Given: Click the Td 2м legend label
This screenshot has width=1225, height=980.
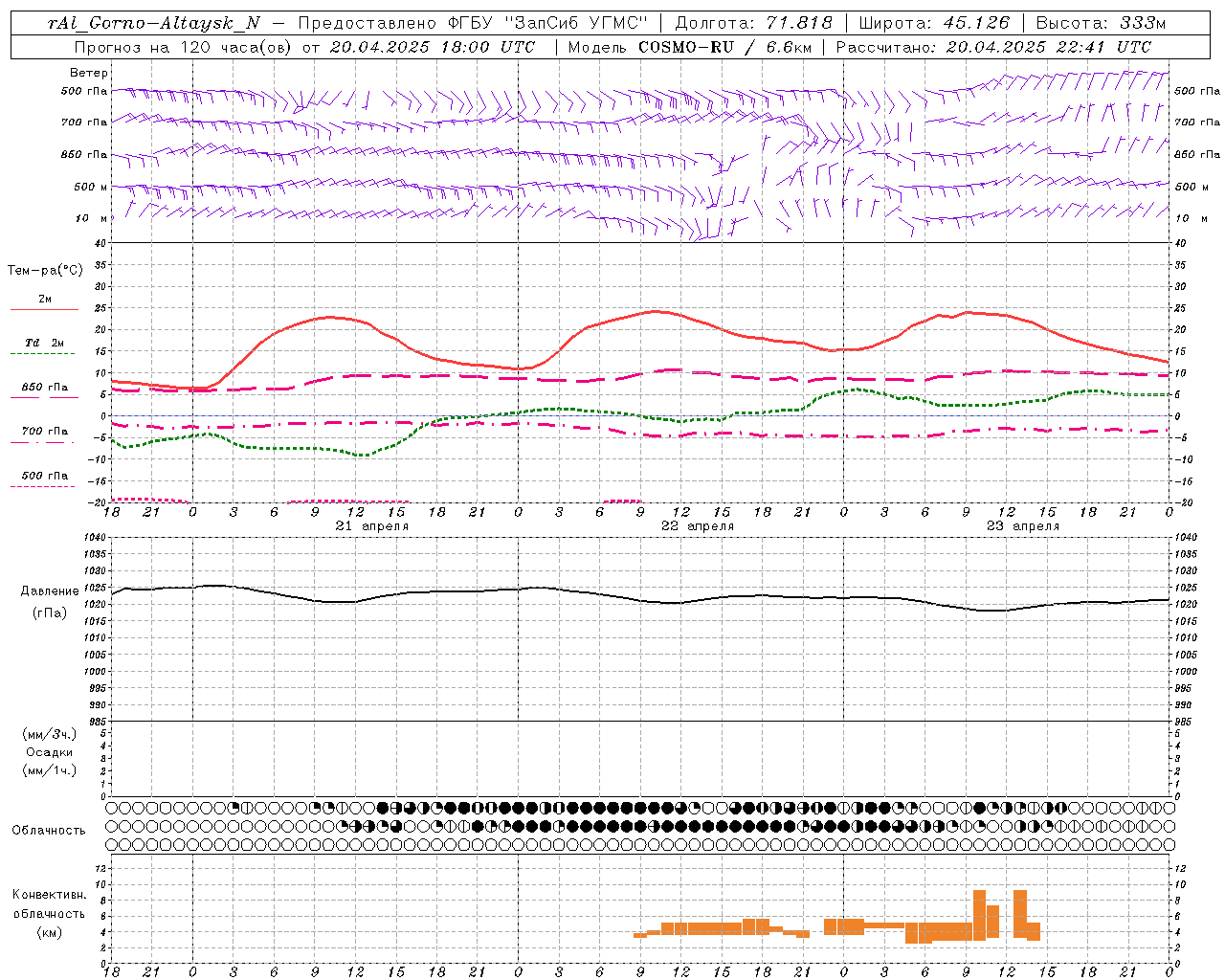Looking at the screenshot, I should tap(45, 343).
